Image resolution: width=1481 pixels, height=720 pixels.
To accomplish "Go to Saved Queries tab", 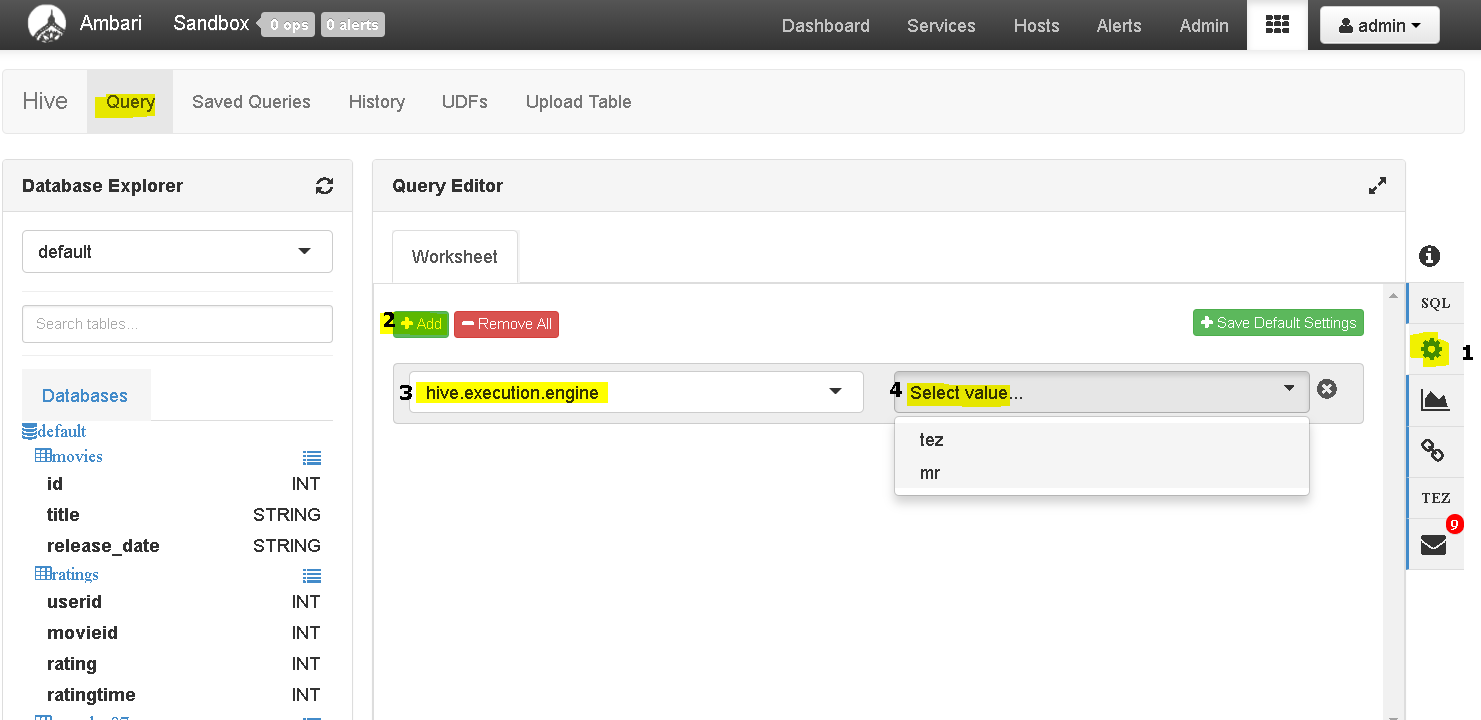I will click(251, 102).
